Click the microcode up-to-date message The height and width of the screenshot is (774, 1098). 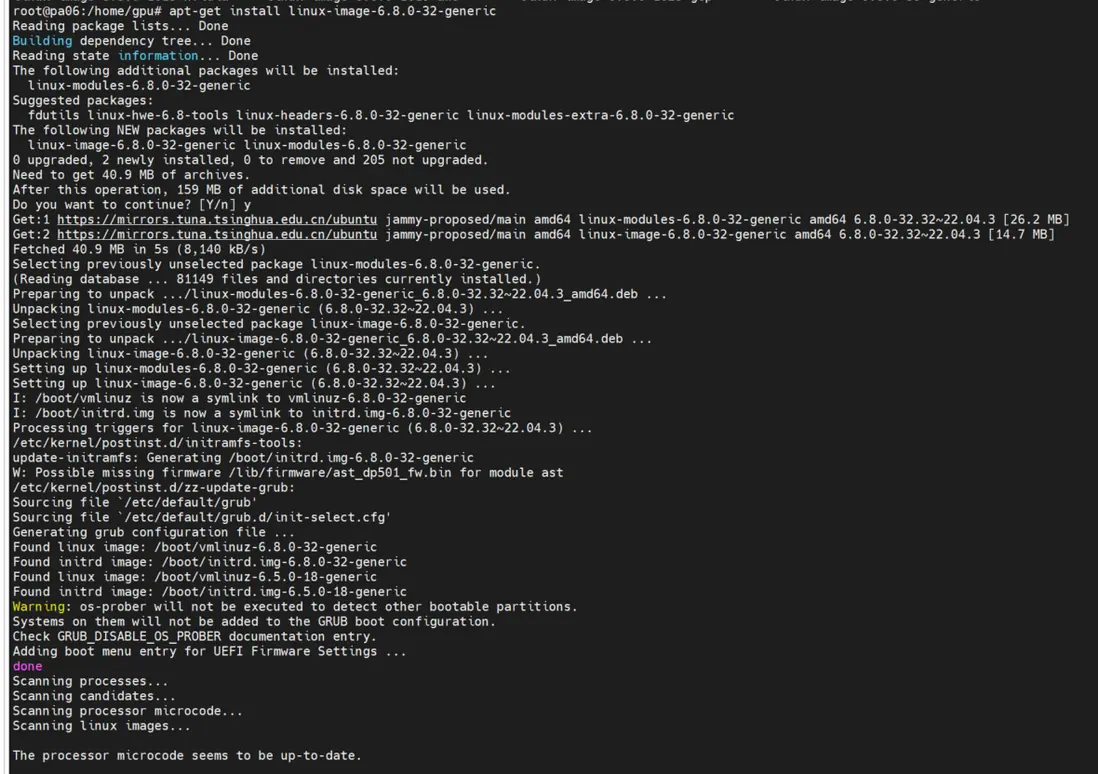[x=187, y=756]
